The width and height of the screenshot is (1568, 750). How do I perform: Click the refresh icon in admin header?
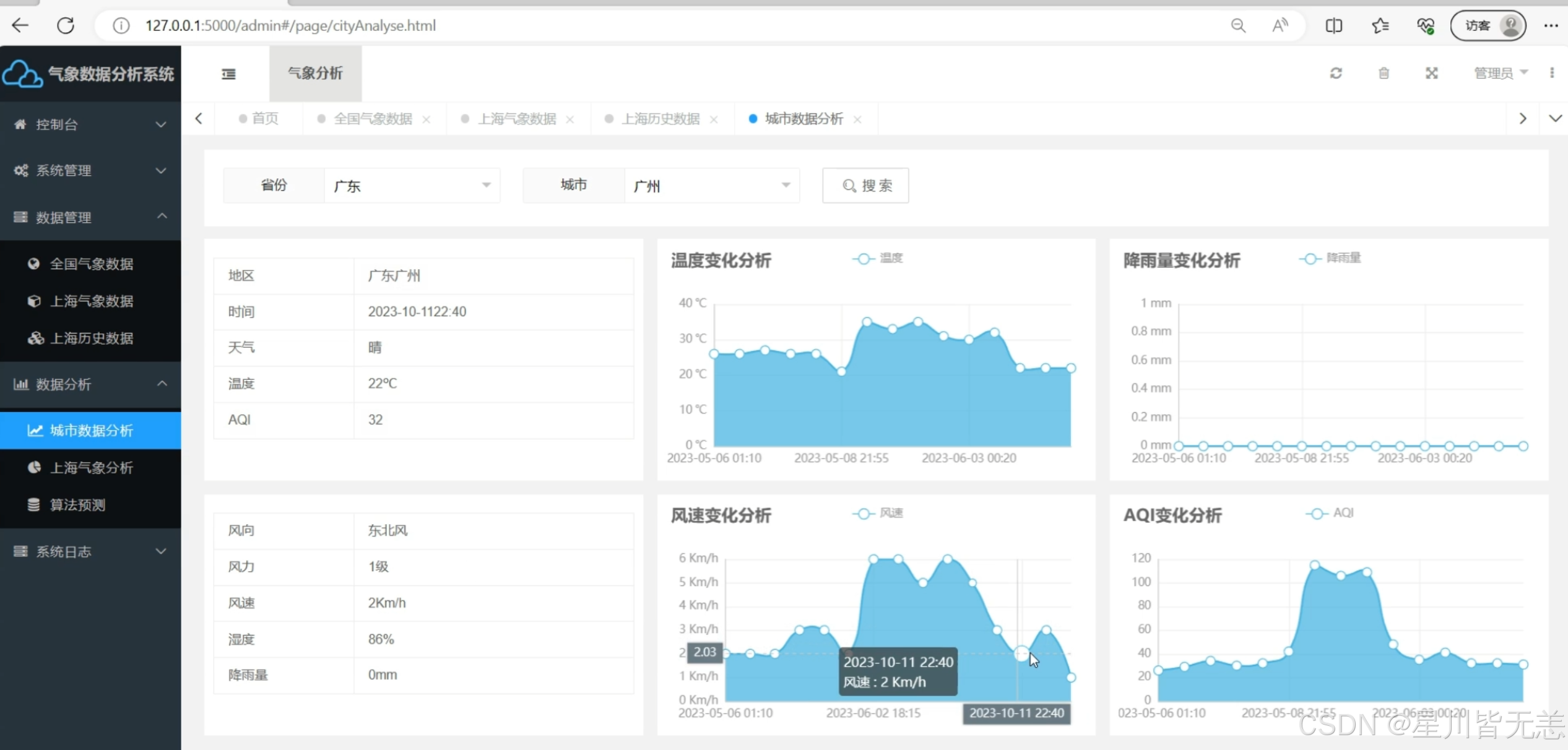coord(1336,73)
